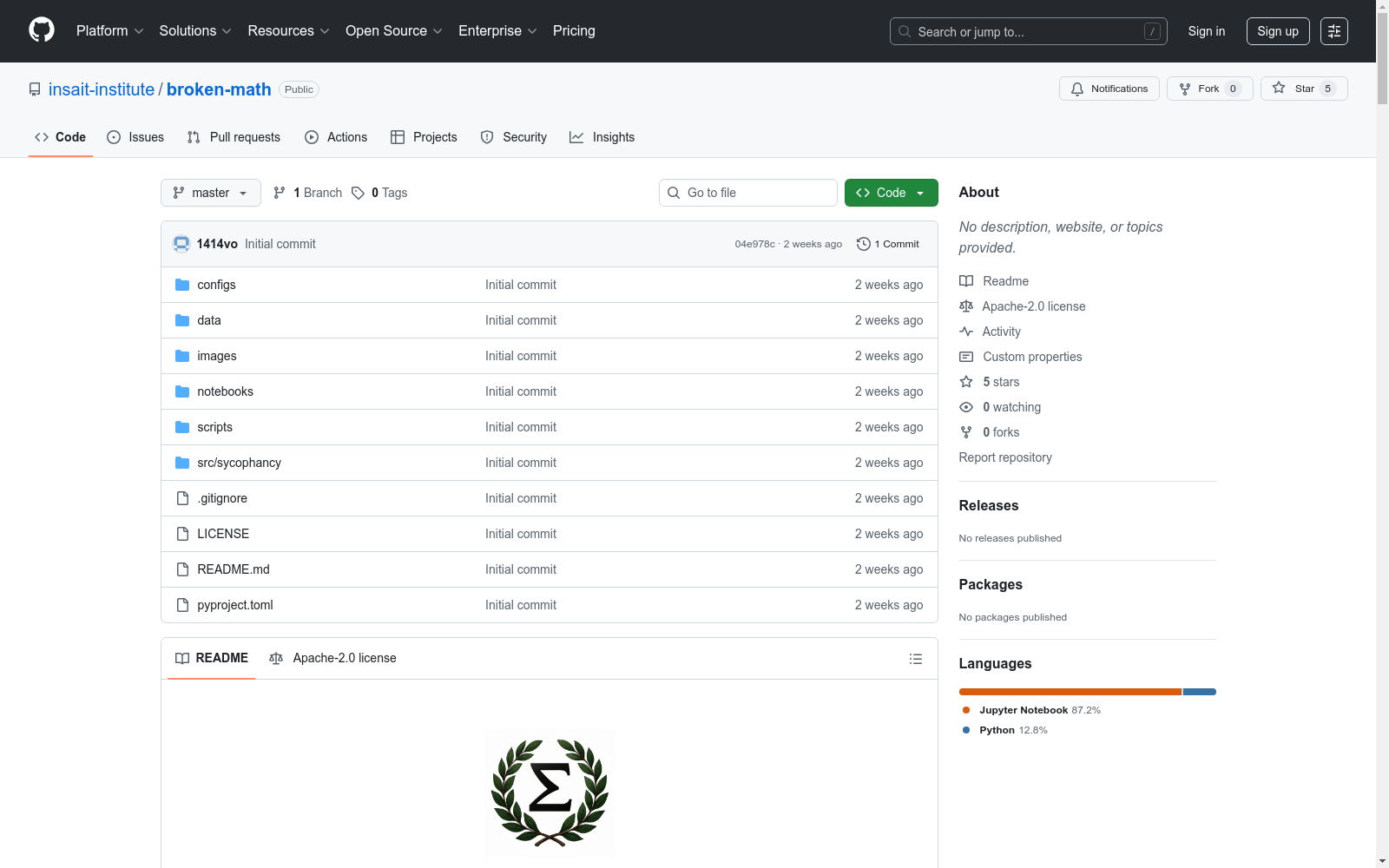Select the README tab
The height and width of the screenshot is (868, 1389).
point(212,658)
